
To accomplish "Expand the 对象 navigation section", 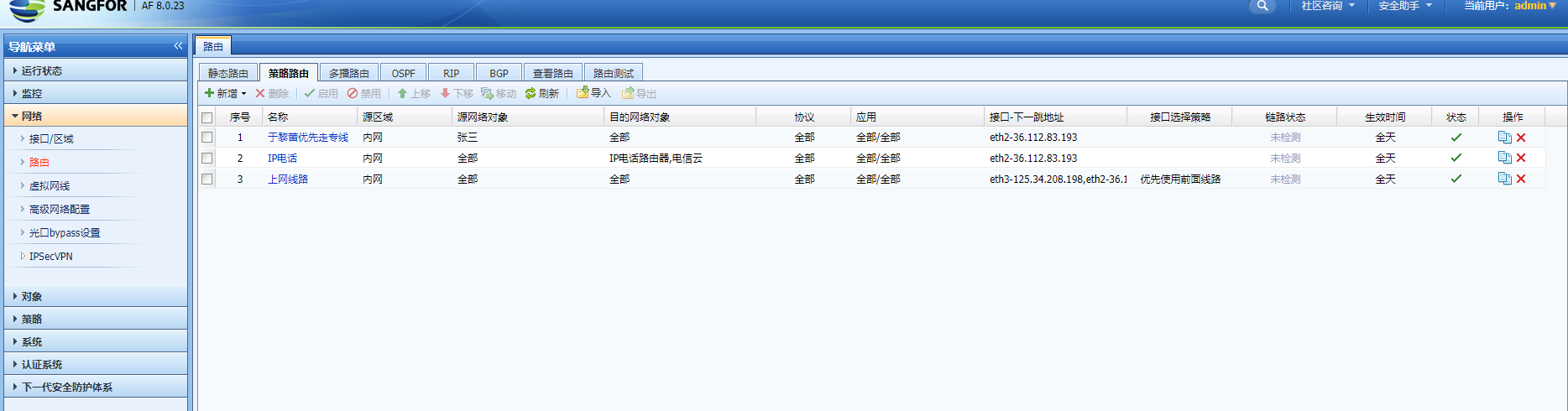I will 95,296.
